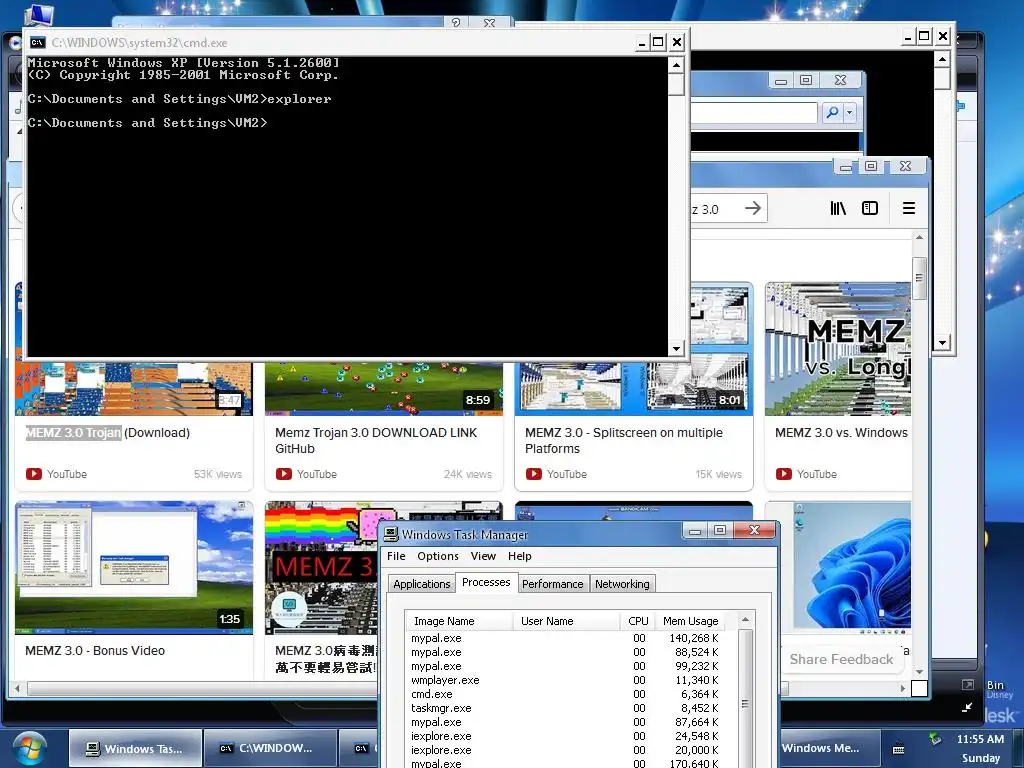Click the 8:59 video thumbnail

click(x=384, y=388)
